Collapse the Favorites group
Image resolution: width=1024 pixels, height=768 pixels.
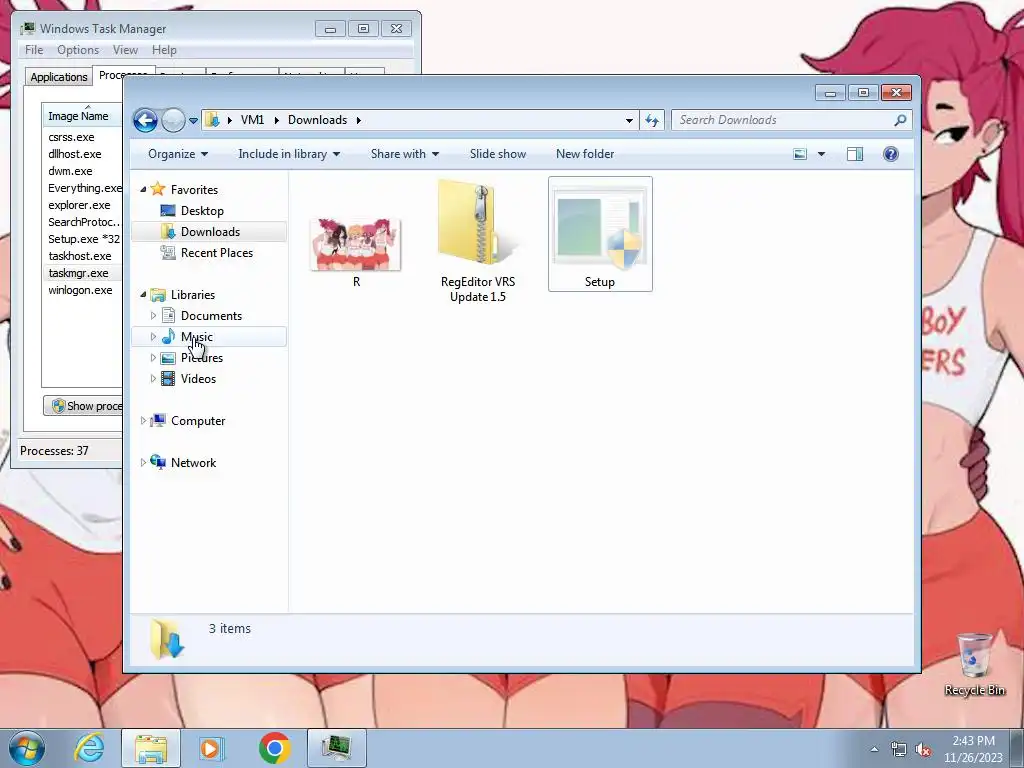coord(144,189)
